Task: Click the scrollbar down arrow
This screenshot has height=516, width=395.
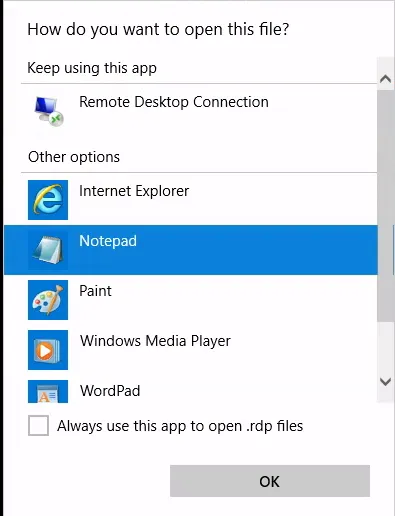Action: (x=386, y=381)
